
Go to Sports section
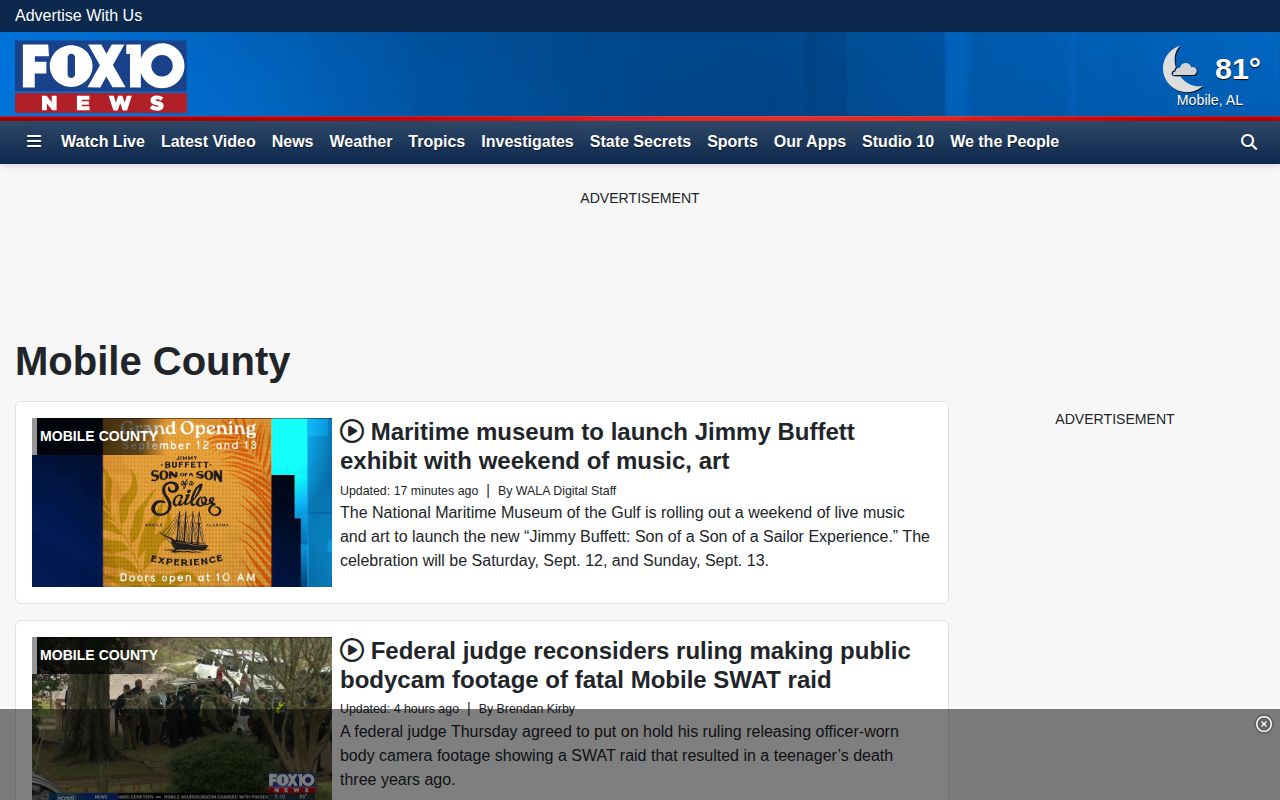click(732, 142)
